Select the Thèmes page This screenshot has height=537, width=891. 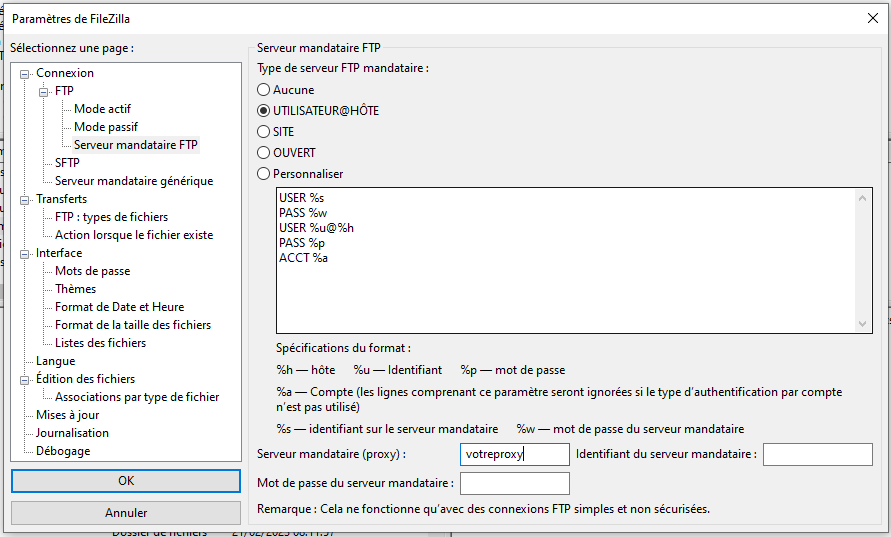tap(75, 289)
